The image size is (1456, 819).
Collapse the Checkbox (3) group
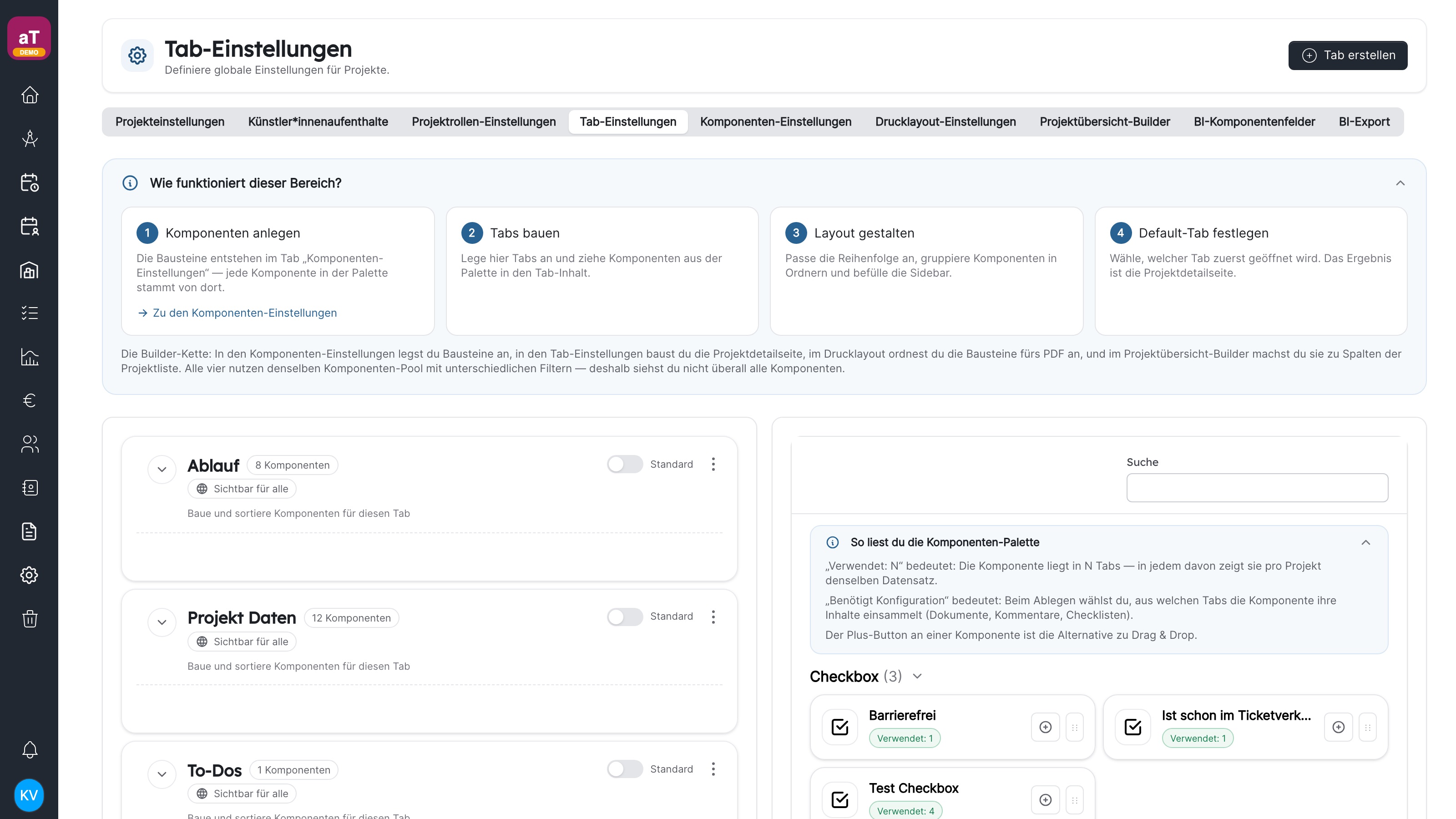tap(917, 677)
